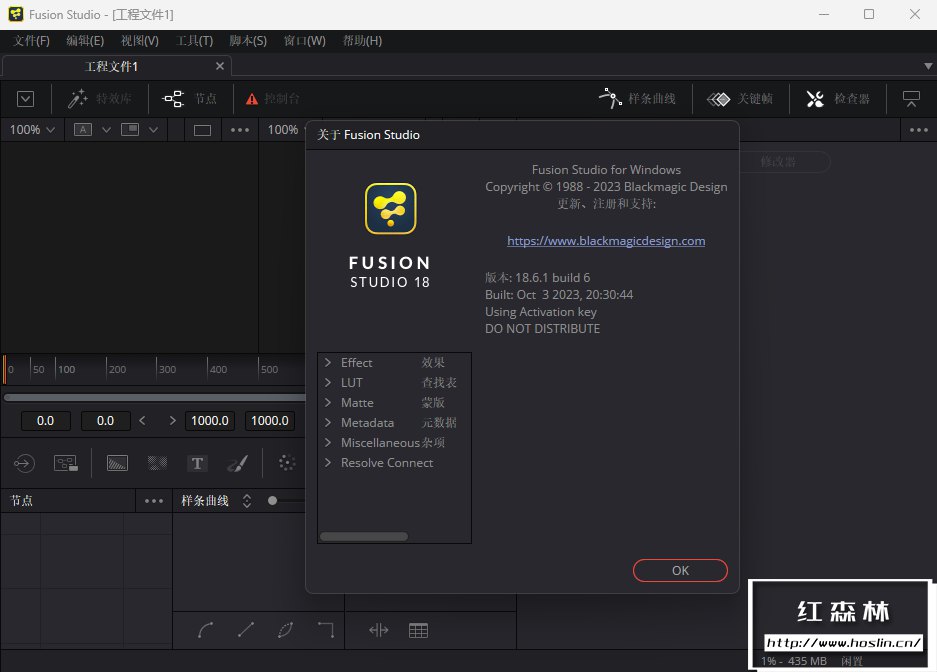Add the particle emitter dotted circle tool
Image resolution: width=937 pixels, height=672 pixels.
pyautogui.click(x=287, y=463)
